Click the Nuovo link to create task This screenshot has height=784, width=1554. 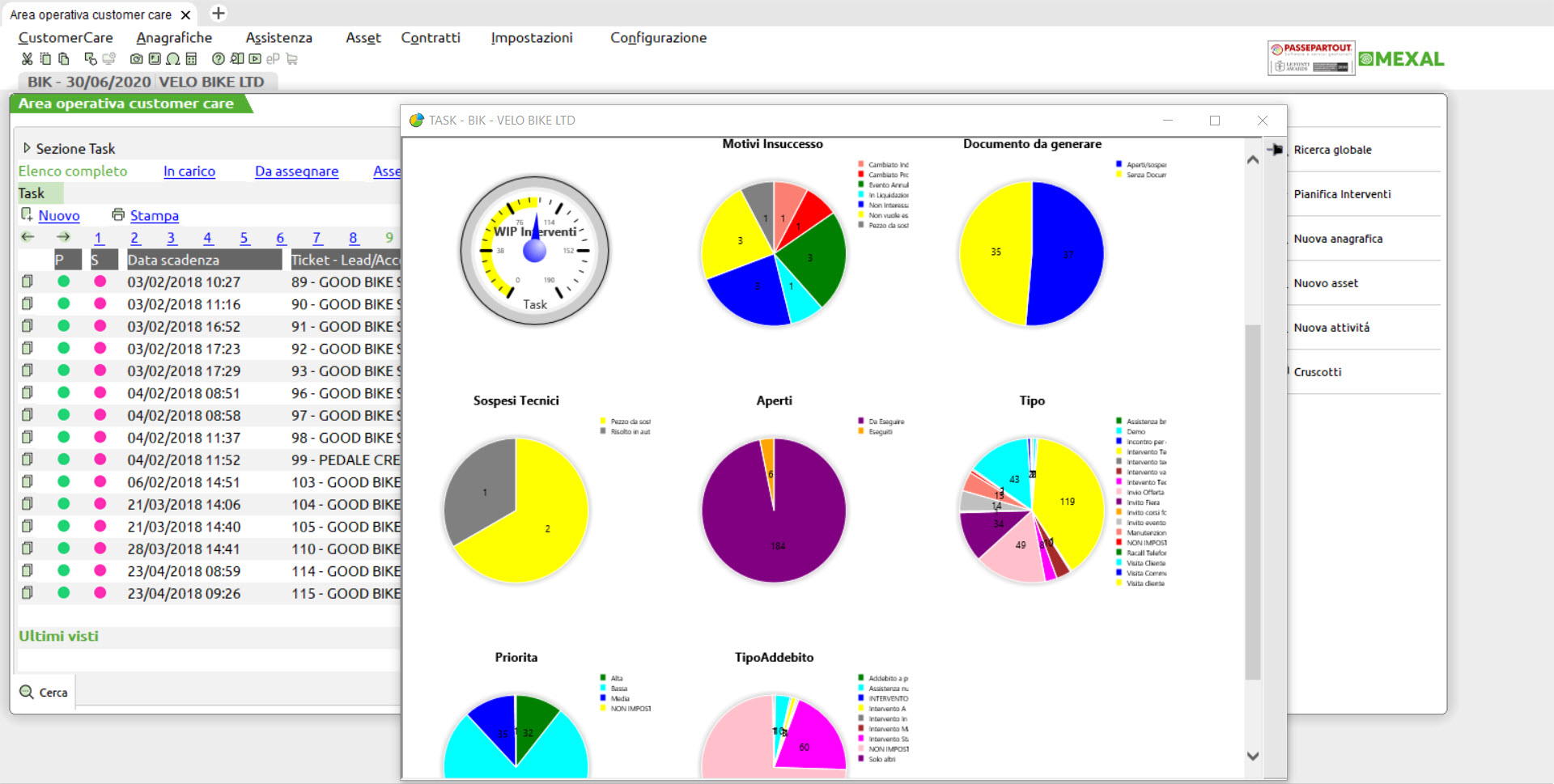pos(59,216)
